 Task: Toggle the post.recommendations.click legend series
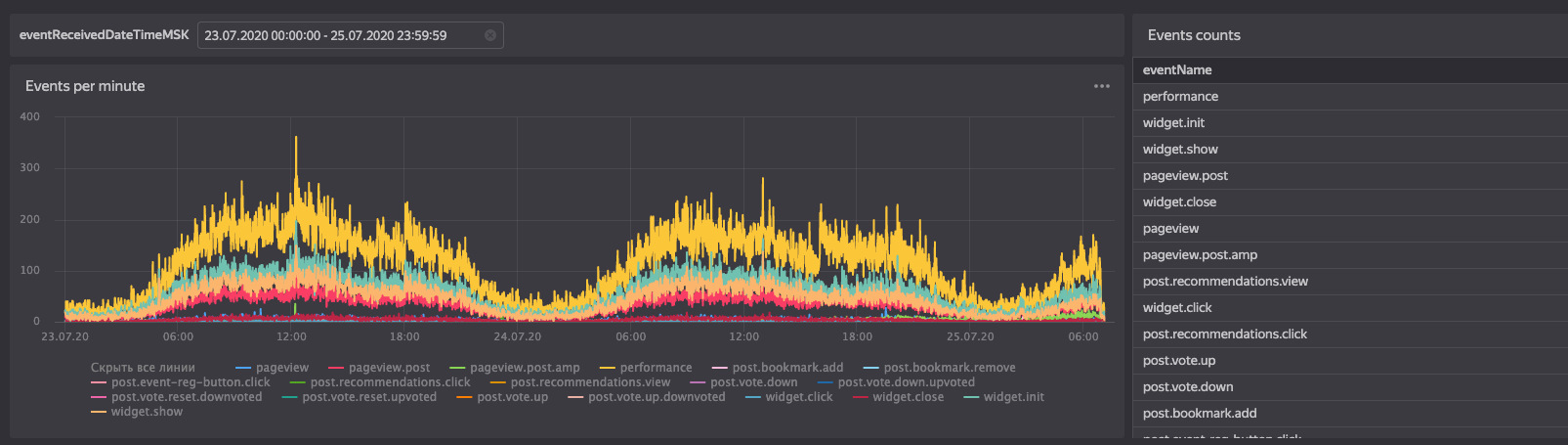[380, 382]
